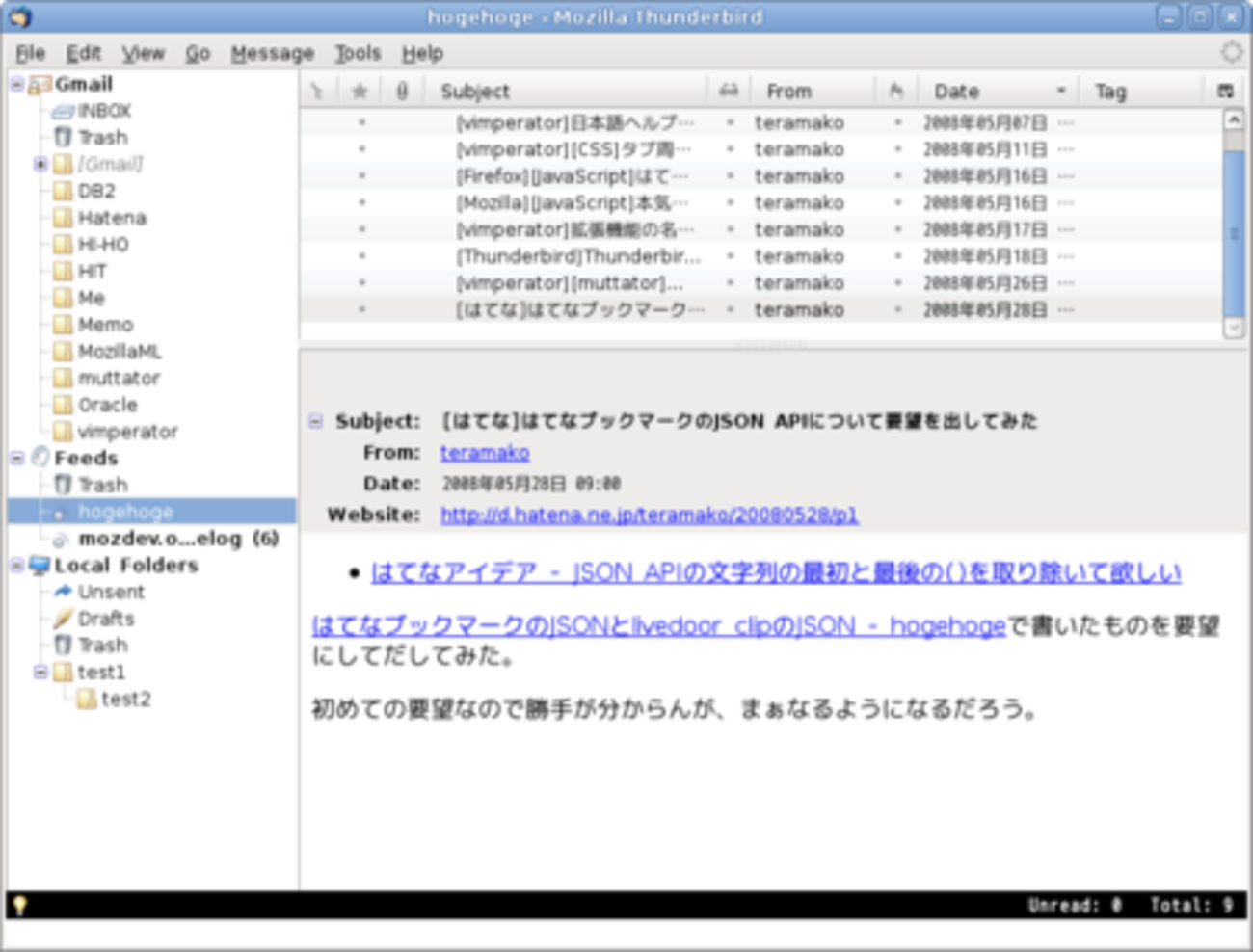
Task: Click the message list vertical scrollbar
Action: click(1233, 231)
